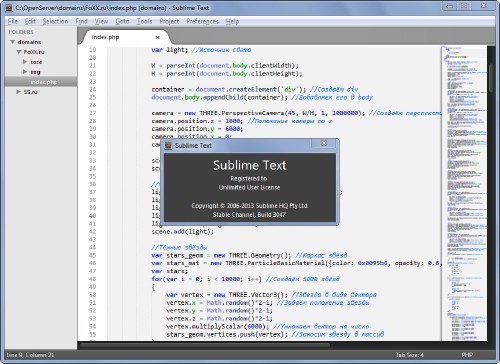Click the app icon in main title bar
This screenshot has width=500, height=364.
pos(9,7)
